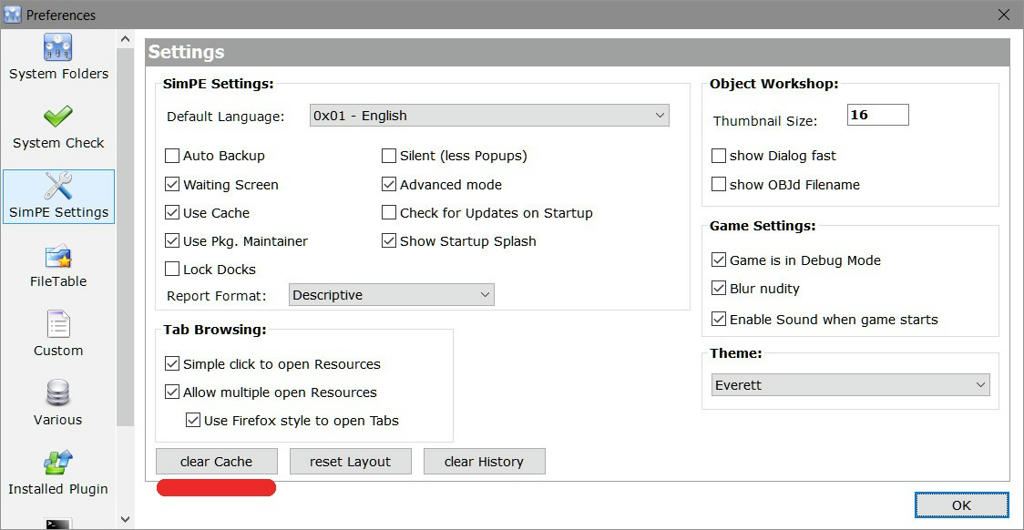
Task: Enable the Auto Backup checkbox
Action: coord(173,156)
